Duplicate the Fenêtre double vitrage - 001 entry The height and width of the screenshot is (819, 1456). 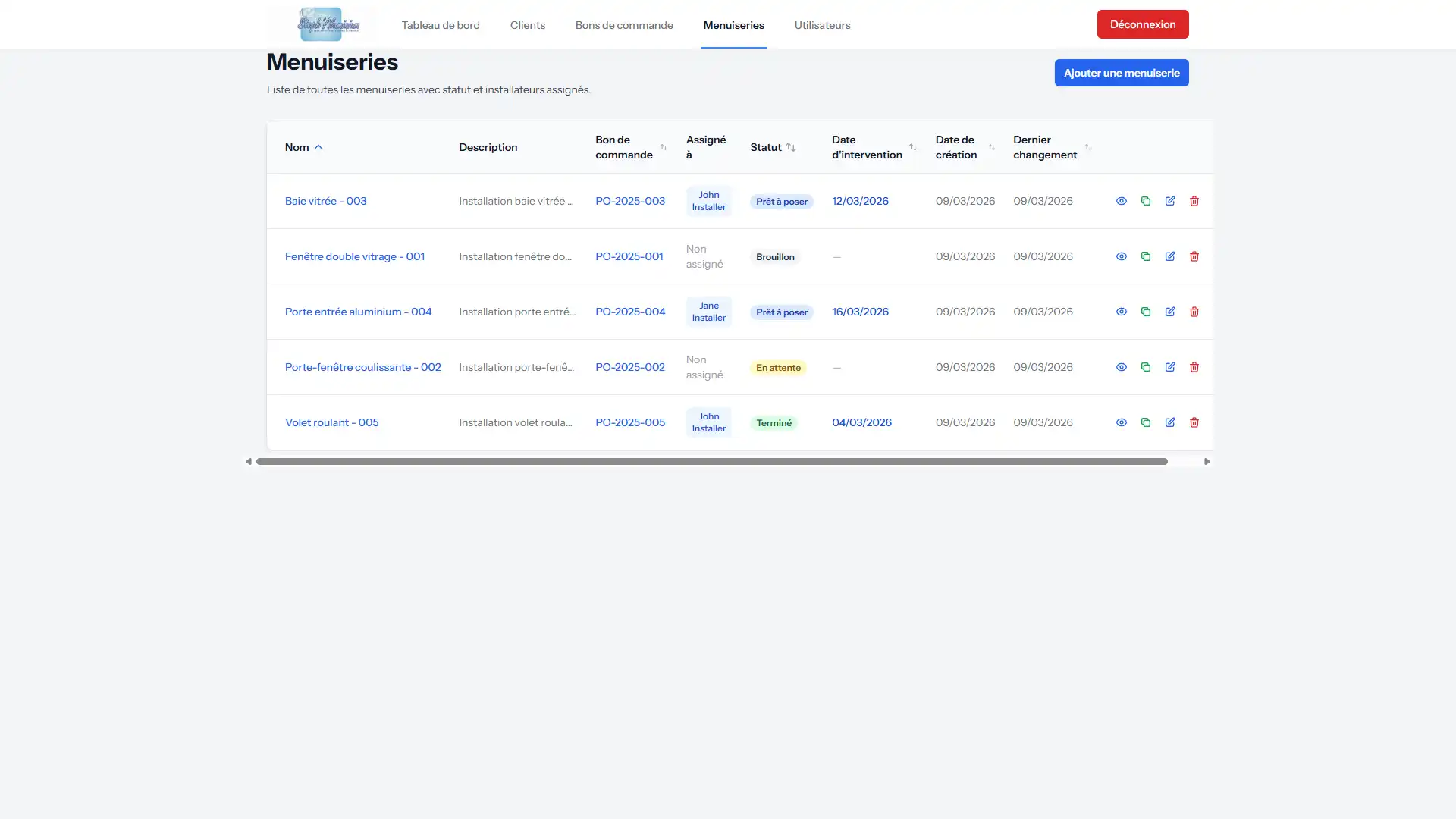[x=1145, y=256]
